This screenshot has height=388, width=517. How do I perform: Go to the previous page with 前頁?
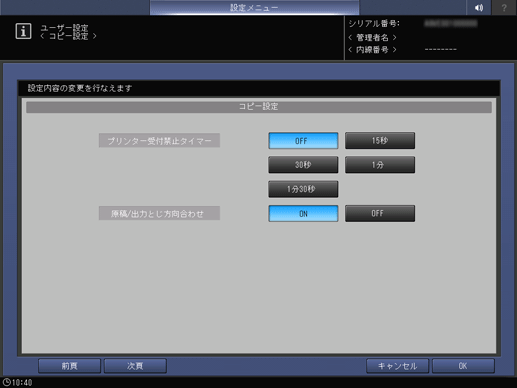(69, 366)
